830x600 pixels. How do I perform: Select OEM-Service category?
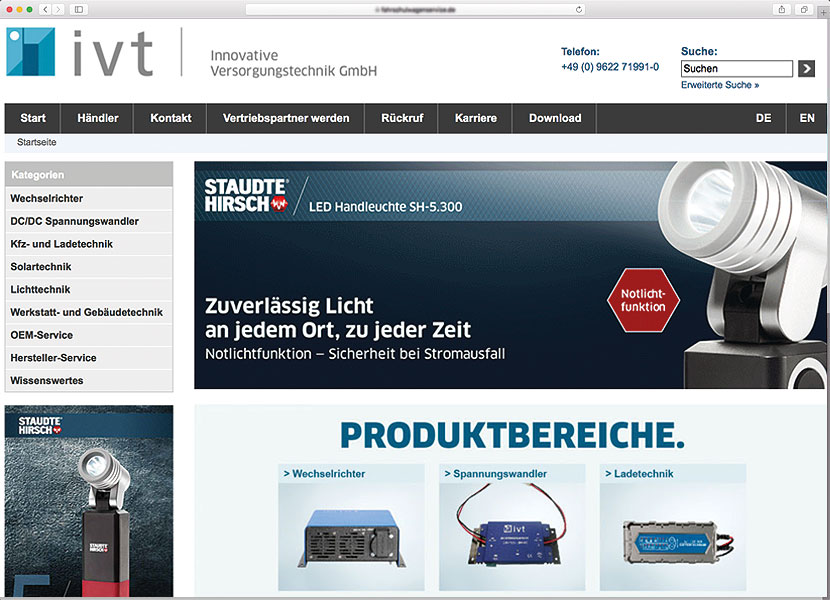coord(89,335)
